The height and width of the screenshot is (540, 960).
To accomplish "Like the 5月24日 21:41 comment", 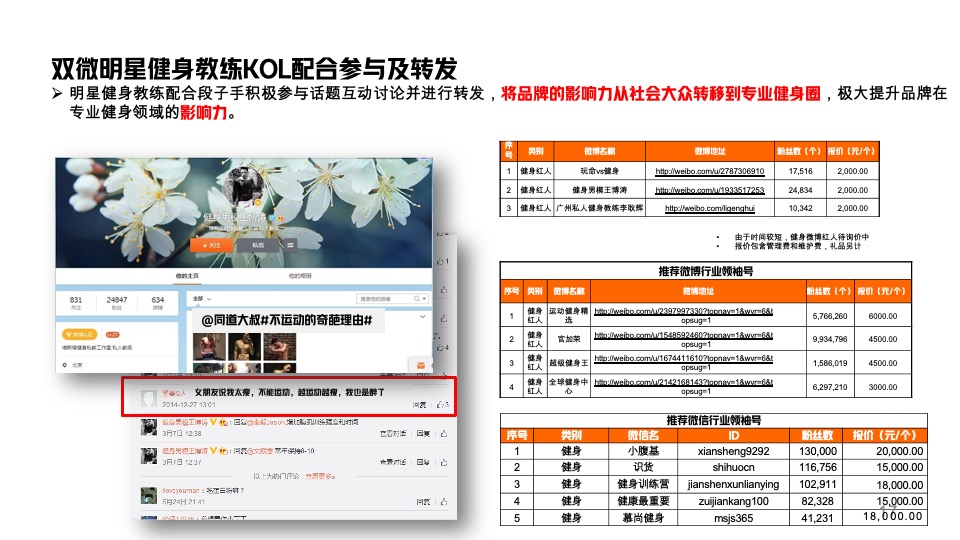I will (444, 501).
